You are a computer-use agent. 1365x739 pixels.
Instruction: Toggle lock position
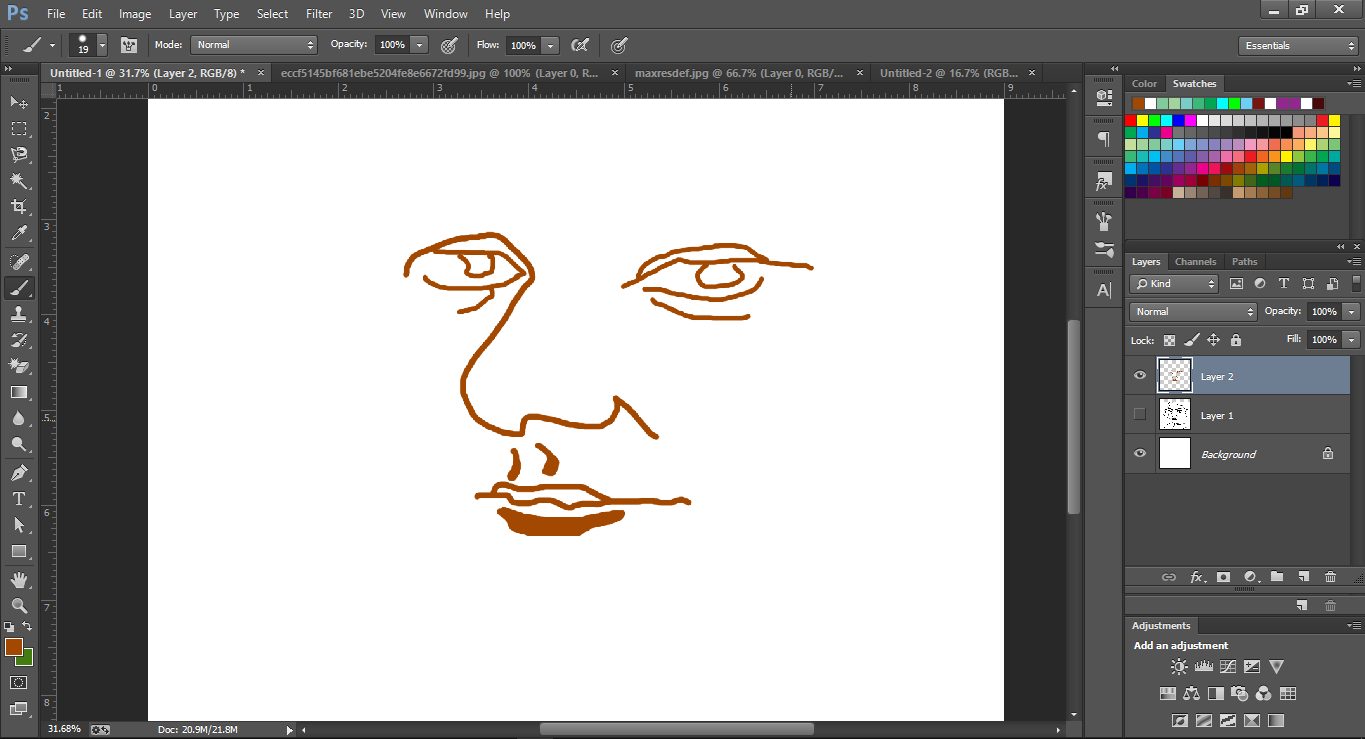tap(1213, 340)
